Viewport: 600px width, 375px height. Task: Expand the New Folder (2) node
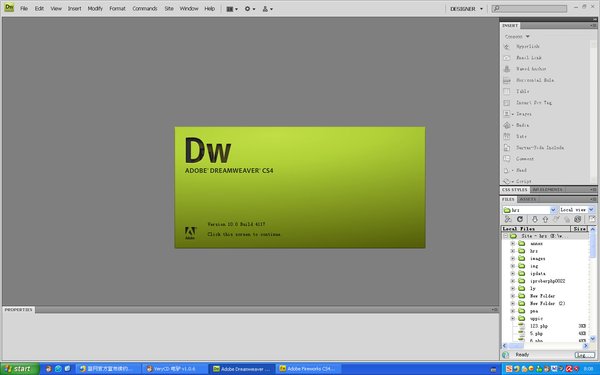click(x=513, y=303)
